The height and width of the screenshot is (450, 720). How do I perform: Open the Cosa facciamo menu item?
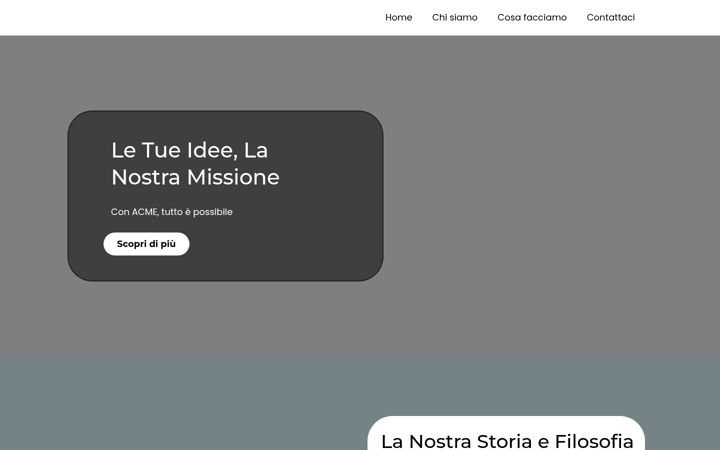point(532,17)
